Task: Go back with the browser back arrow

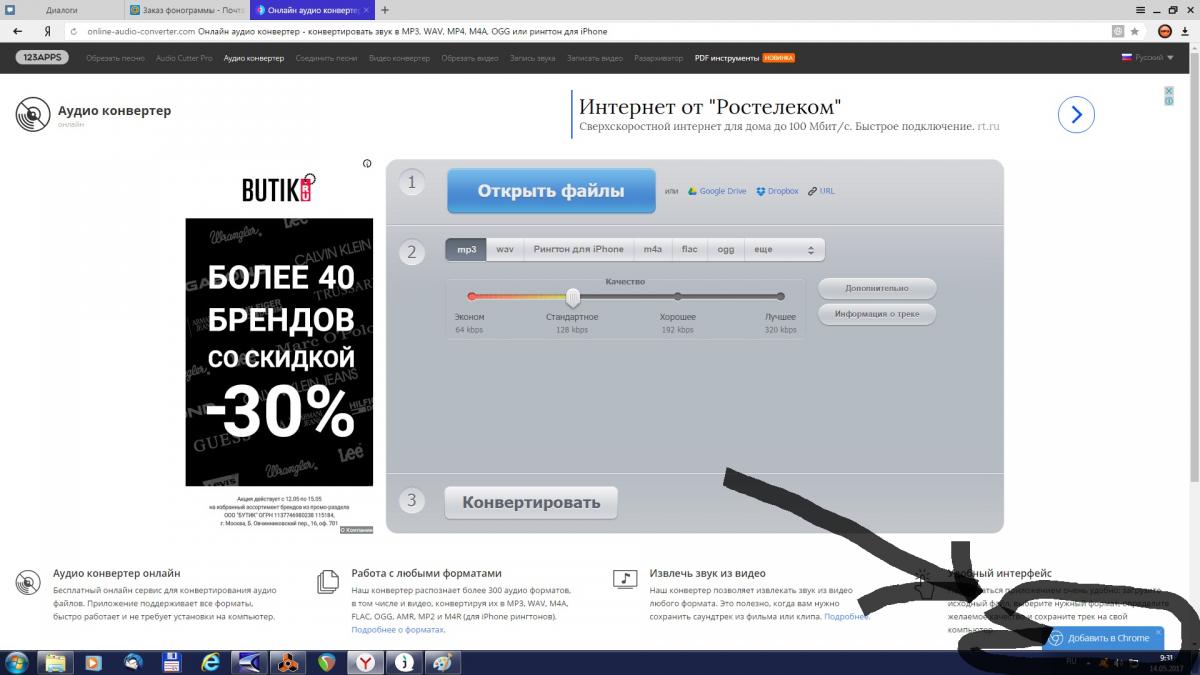Action: 18,31
